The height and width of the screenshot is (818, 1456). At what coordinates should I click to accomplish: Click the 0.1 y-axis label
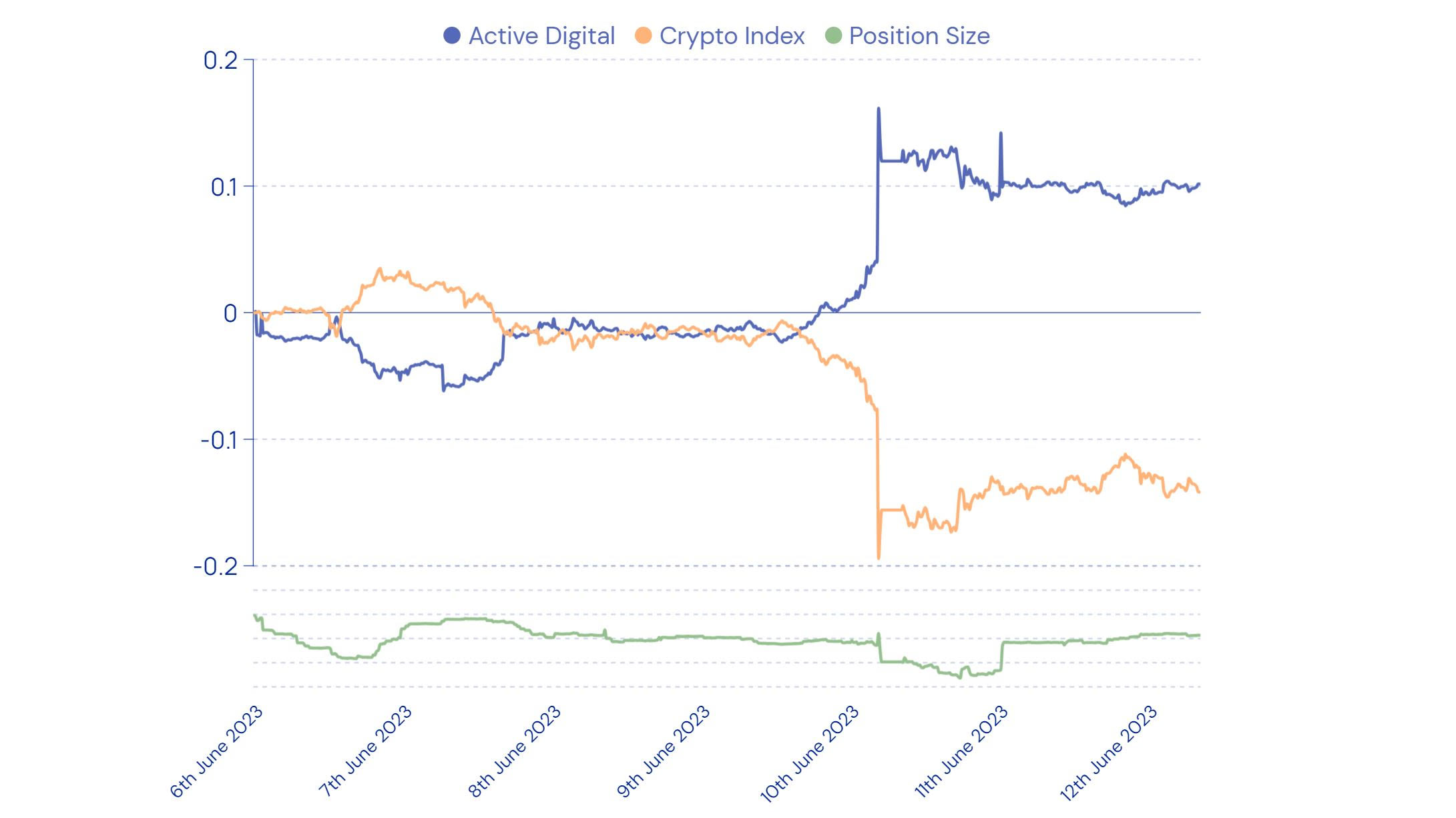(x=224, y=188)
